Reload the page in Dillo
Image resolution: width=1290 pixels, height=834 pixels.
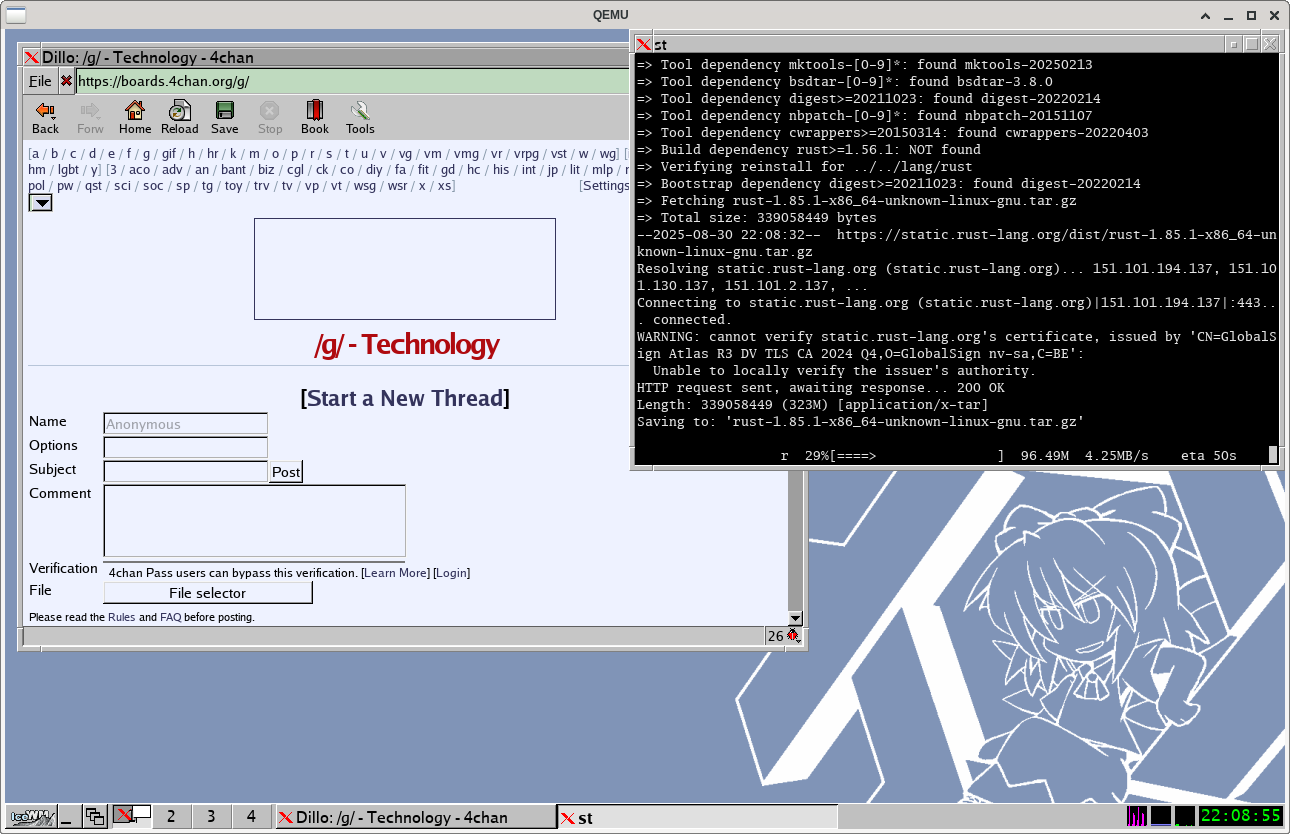click(x=180, y=117)
